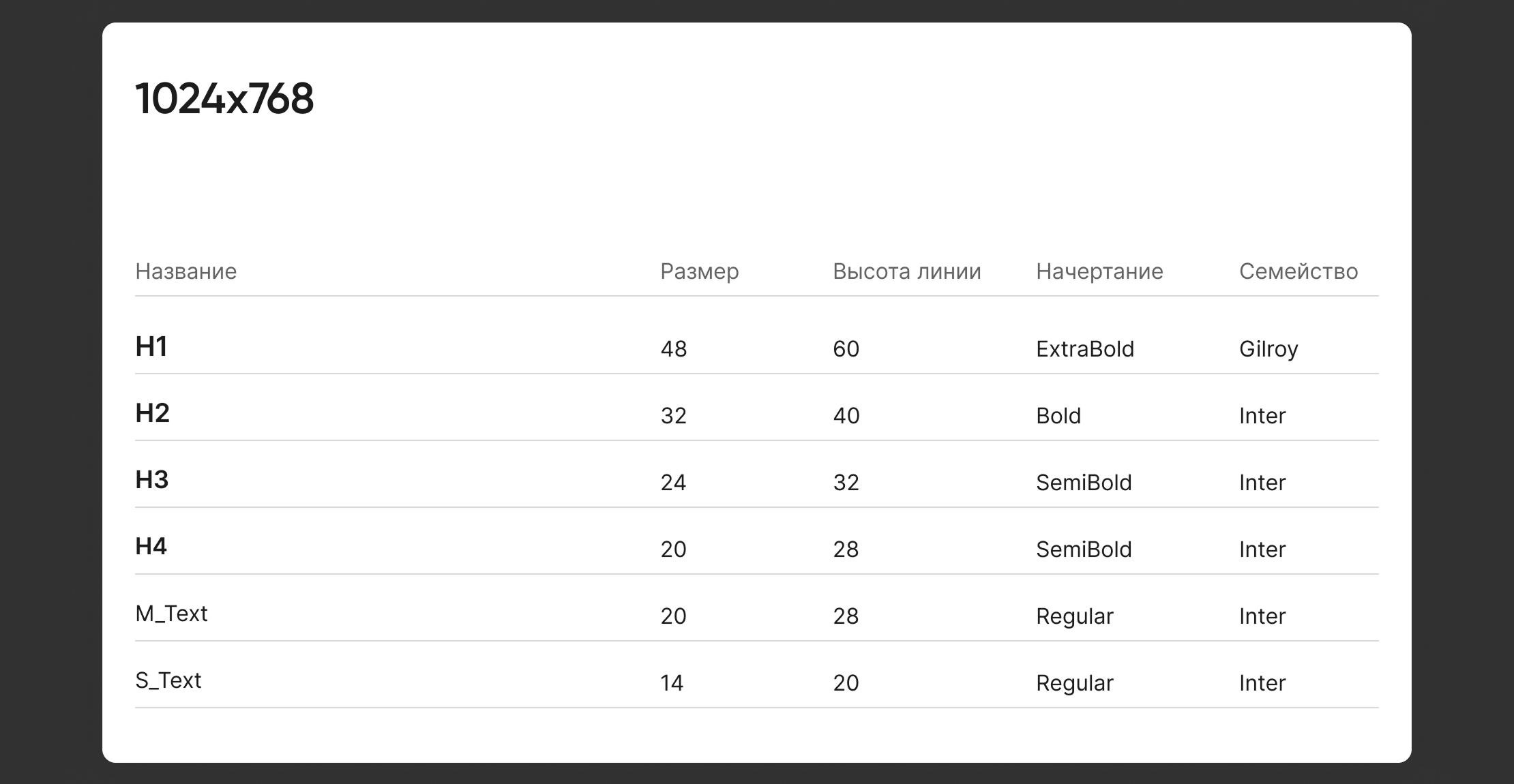Click the Размер column header
The height and width of the screenshot is (784, 1514).
point(699,271)
